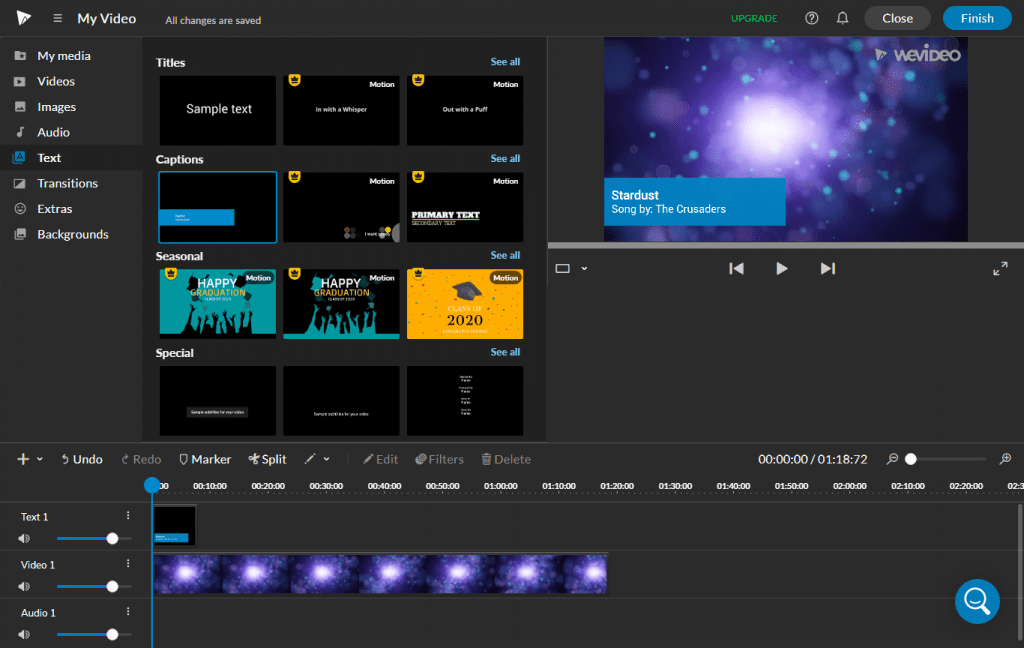Mute the Audio 1 track
This screenshot has height=648, width=1024.
click(x=23, y=634)
